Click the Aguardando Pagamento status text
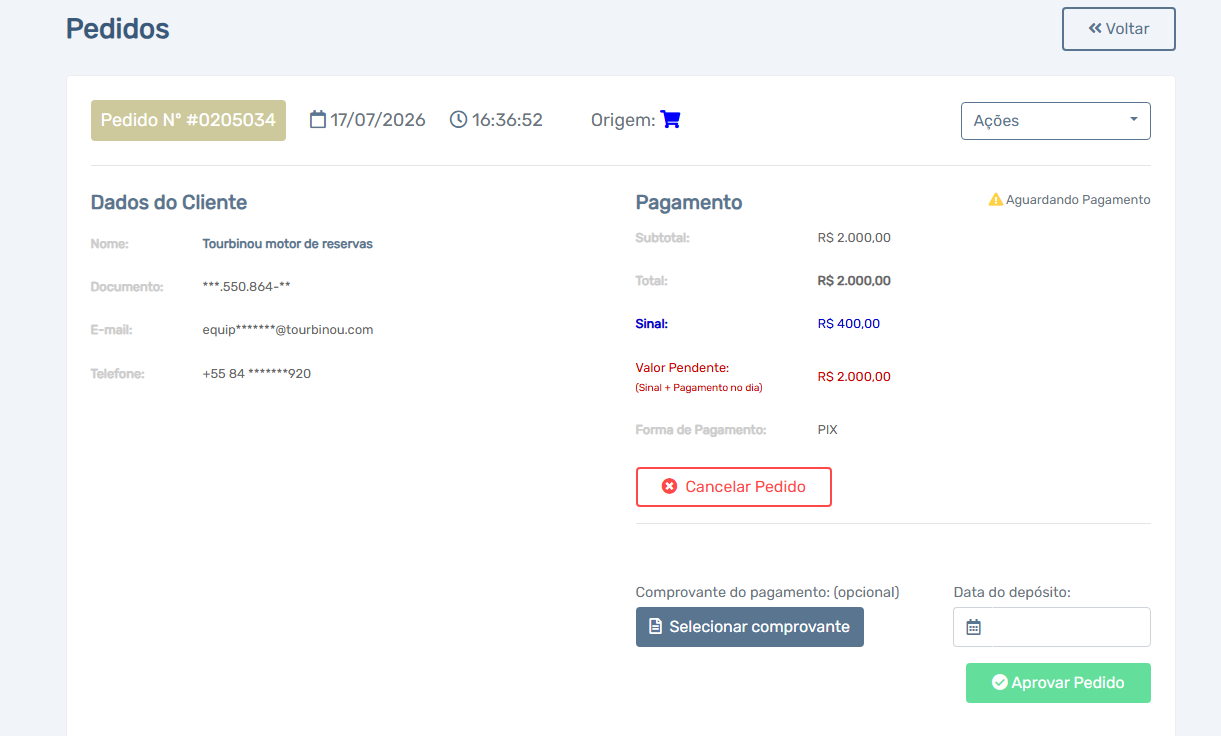Image resolution: width=1221 pixels, height=736 pixels. point(1078,200)
